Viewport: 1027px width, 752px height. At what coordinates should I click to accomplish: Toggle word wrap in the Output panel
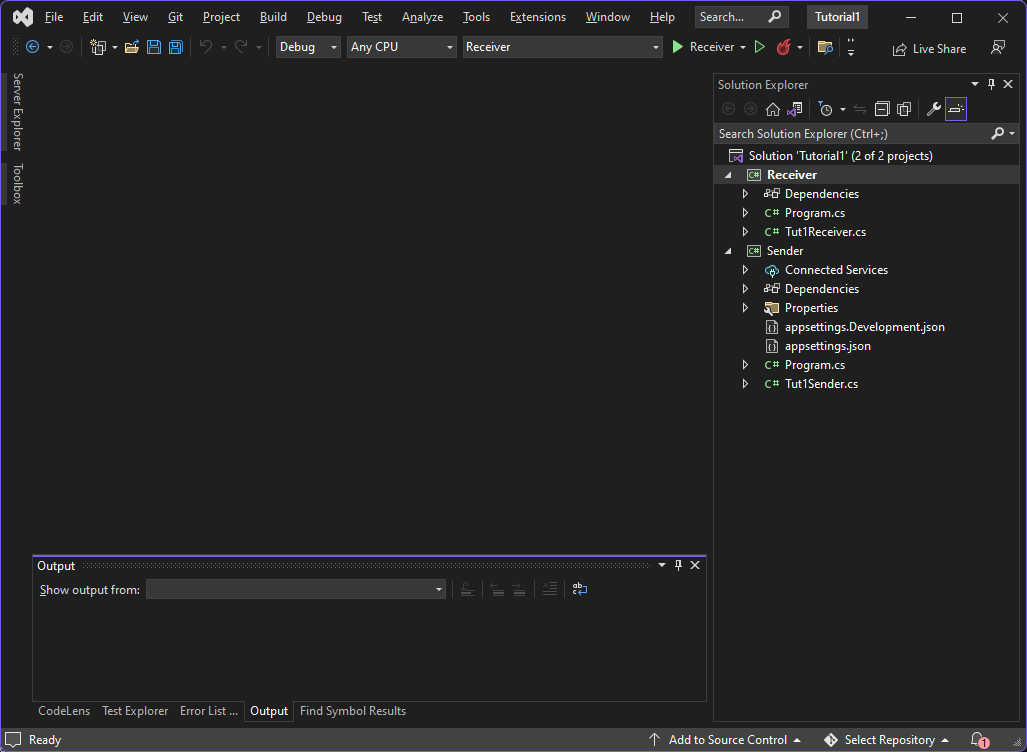(580, 590)
